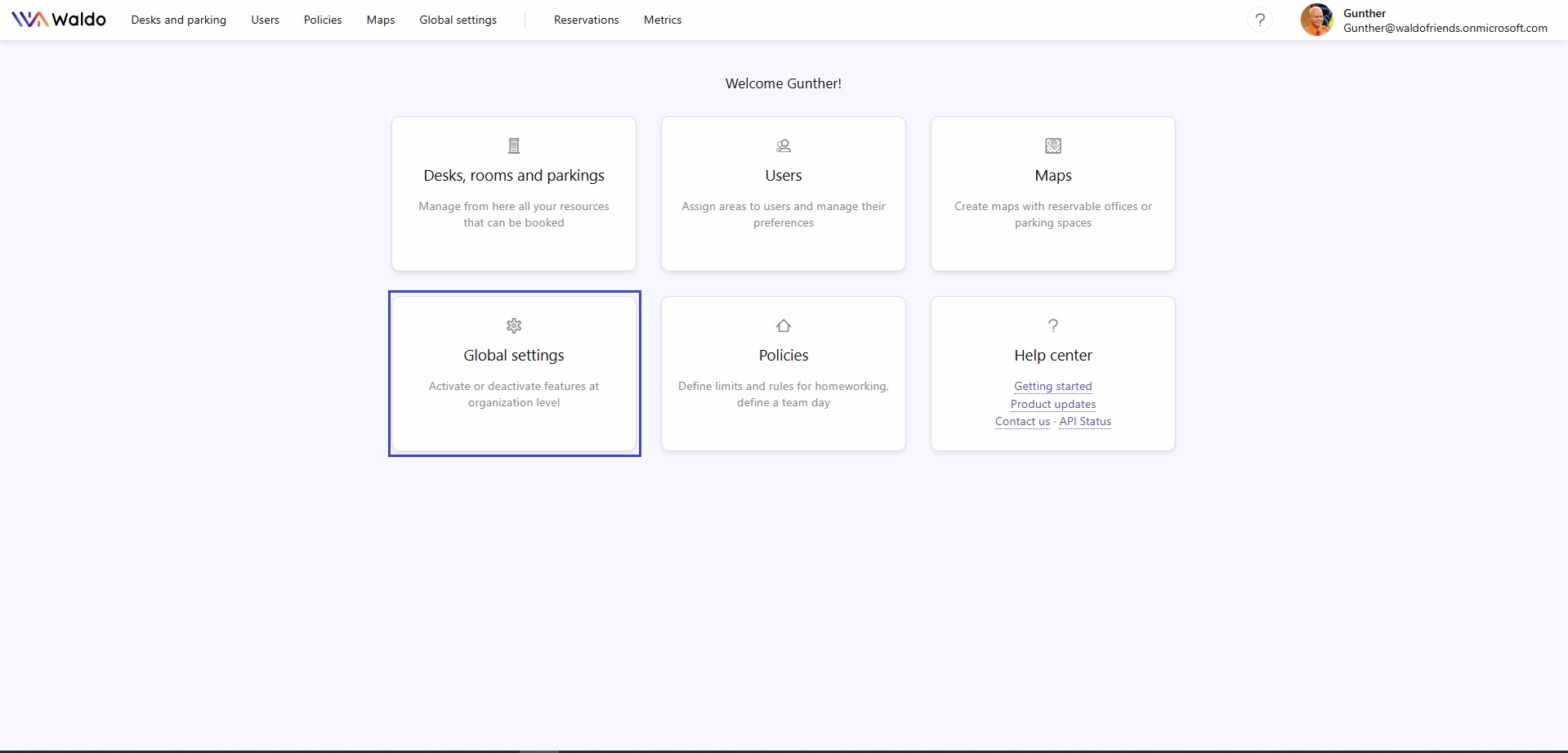Open the Maps card heading

[1053, 175]
